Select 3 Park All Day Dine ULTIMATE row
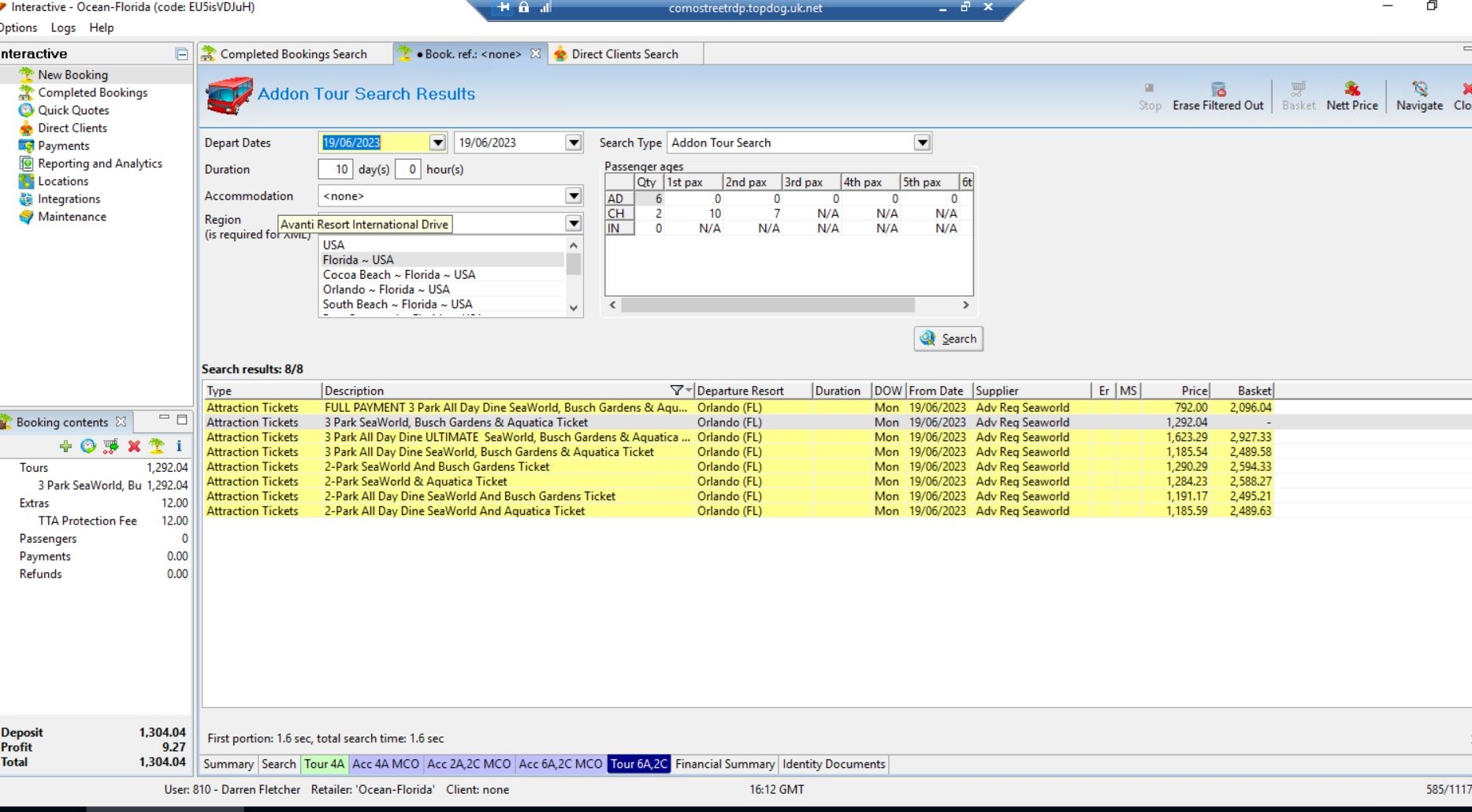This screenshot has width=1472, height=812. pyautogui.click(x=738, y=437)
